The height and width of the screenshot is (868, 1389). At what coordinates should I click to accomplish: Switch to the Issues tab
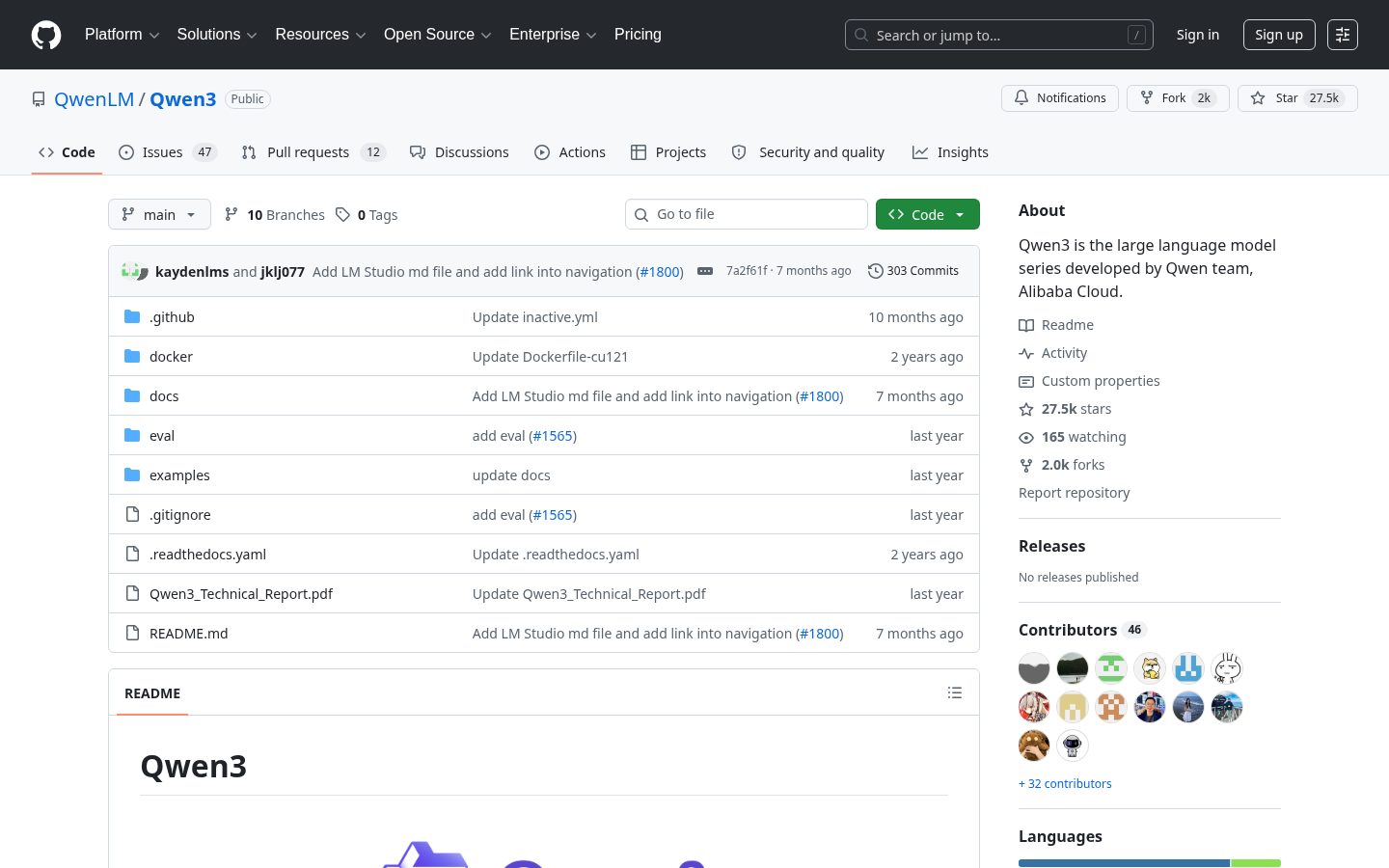pos(168,152)
